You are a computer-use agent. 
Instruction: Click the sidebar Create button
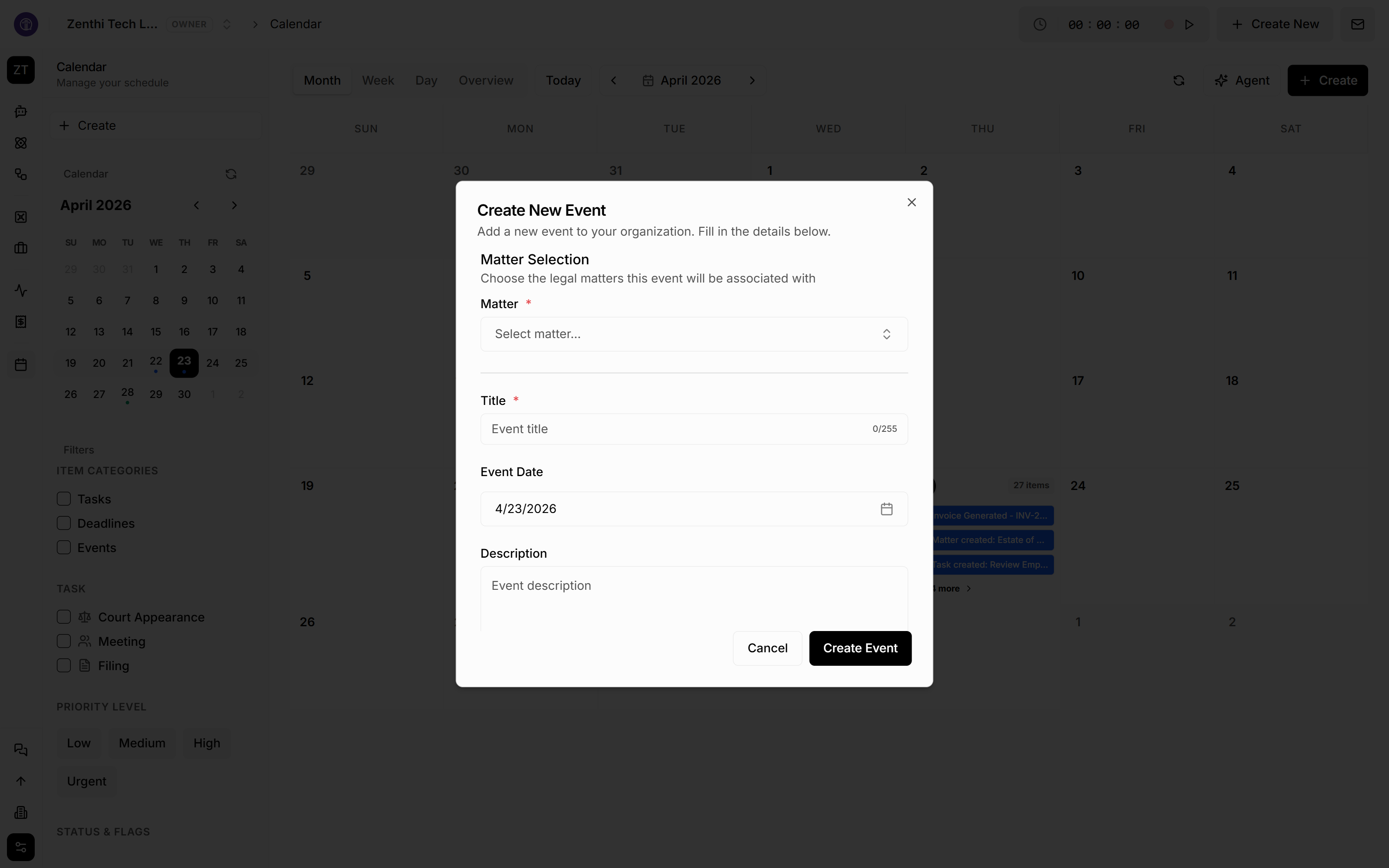click(x=156, y=126)
